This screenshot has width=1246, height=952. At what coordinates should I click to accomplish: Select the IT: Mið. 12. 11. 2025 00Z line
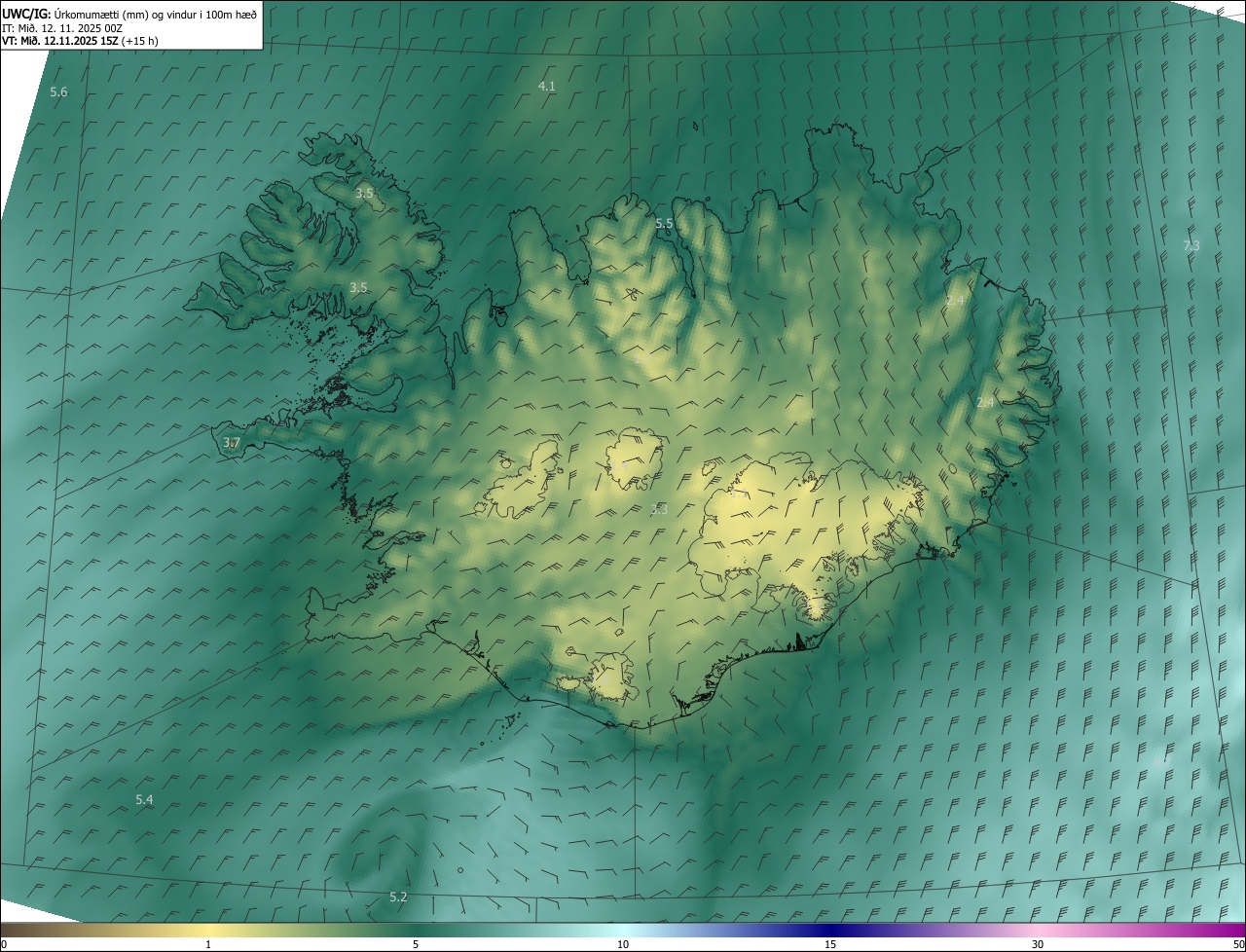pyautogui.click(x=62, y=28)
